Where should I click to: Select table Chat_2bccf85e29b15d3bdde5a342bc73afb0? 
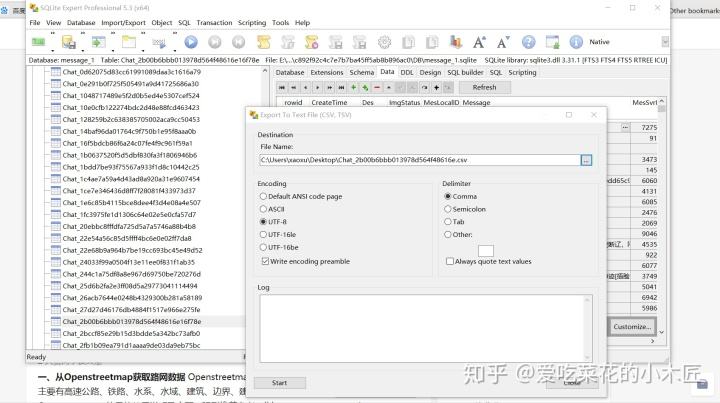(131, 333)
